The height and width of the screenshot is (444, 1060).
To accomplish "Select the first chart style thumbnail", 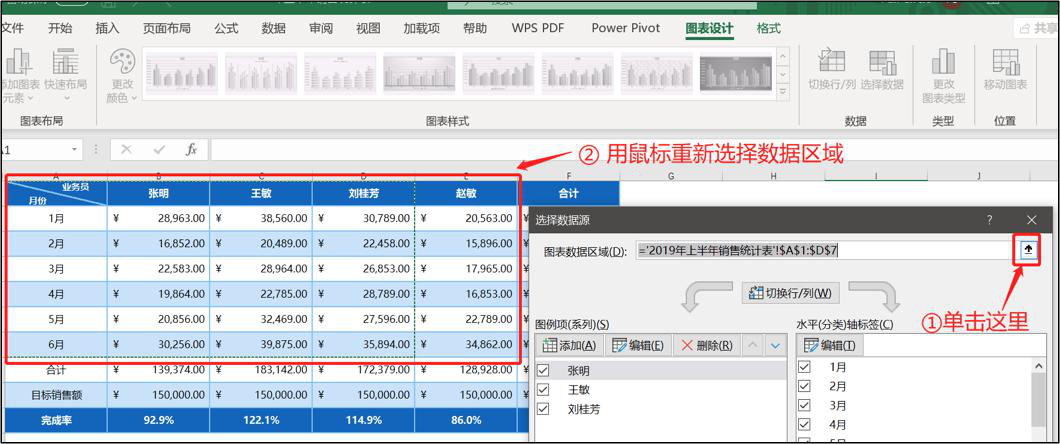I will [x=181, y=74].
